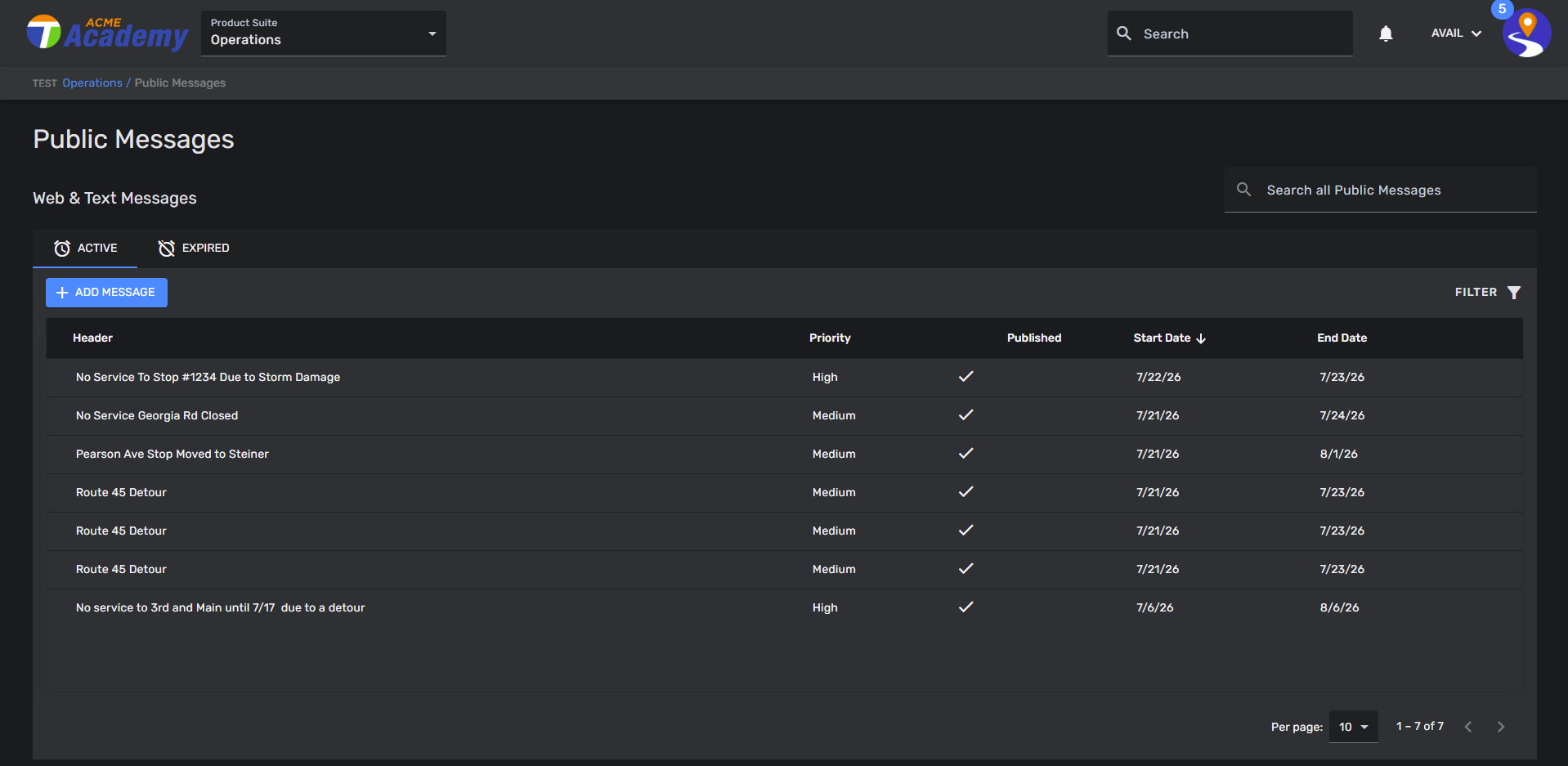Click the High priority of 3rd and Main message

pos(825,608)
